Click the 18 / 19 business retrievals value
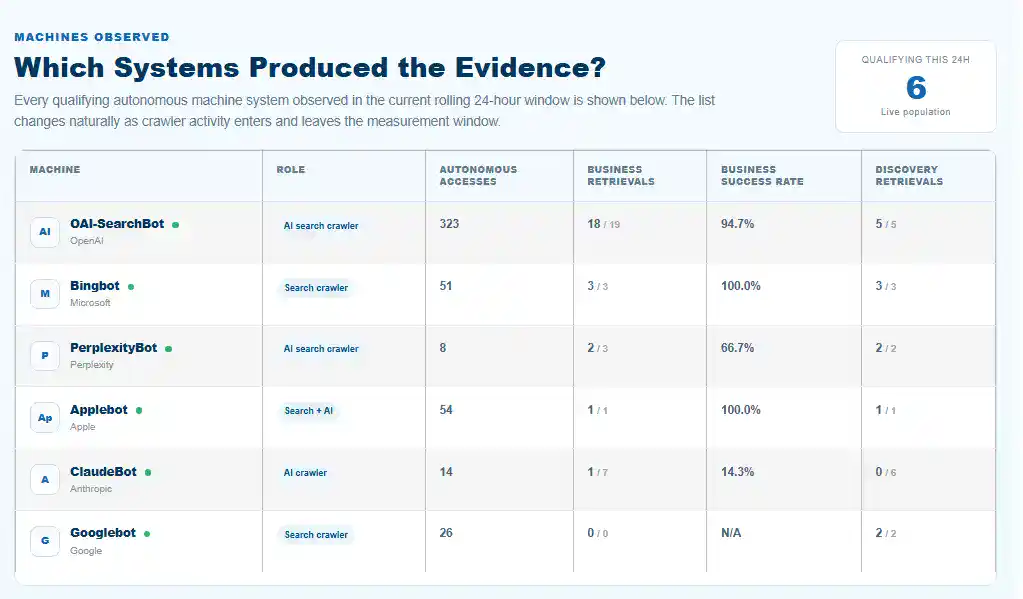 (603, 224)
